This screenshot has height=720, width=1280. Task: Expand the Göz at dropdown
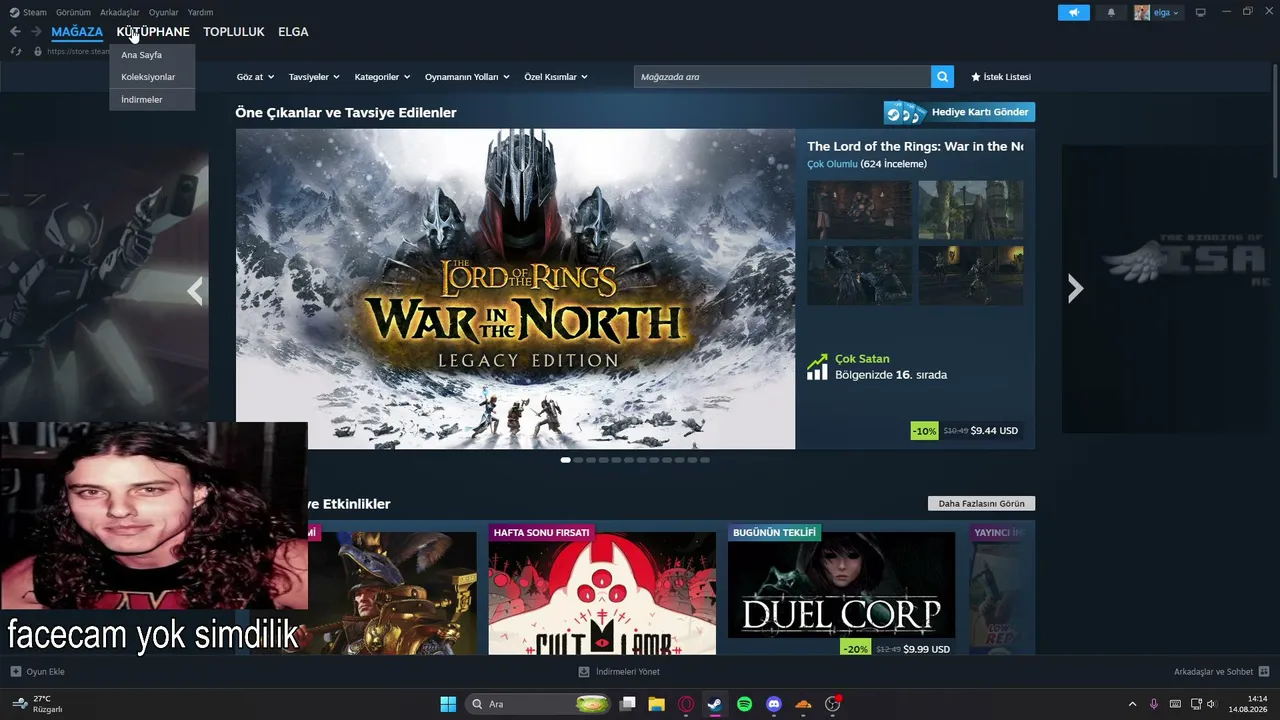tap(255, 77)
